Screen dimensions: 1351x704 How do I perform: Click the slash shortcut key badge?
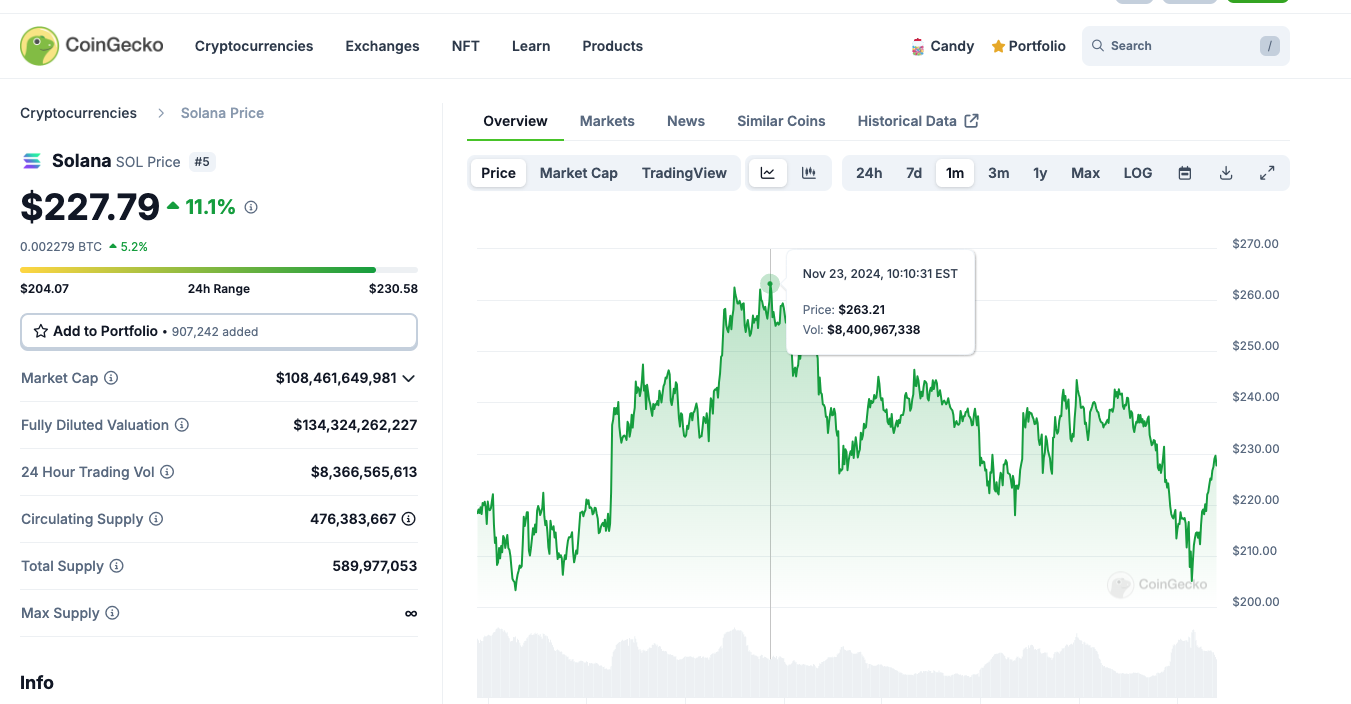1270,46
